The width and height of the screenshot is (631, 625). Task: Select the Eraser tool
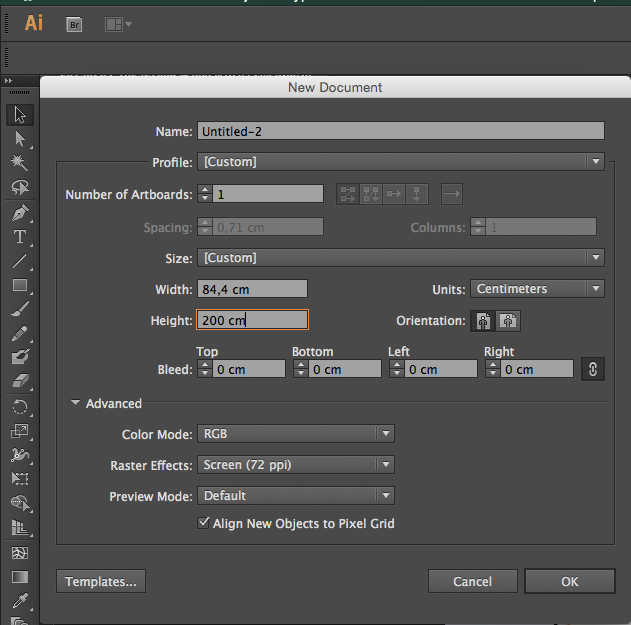point(20,381)
